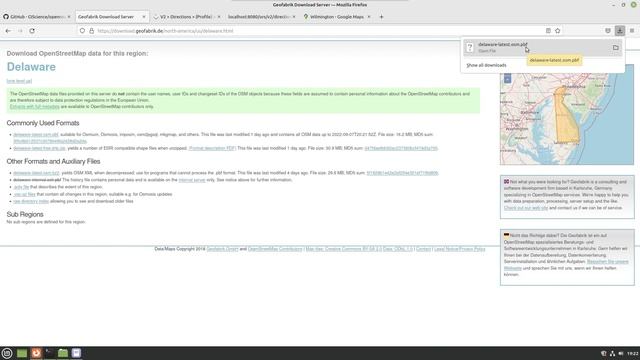
Task: Click the shield tracking protection icon
Action: [82, 31]
